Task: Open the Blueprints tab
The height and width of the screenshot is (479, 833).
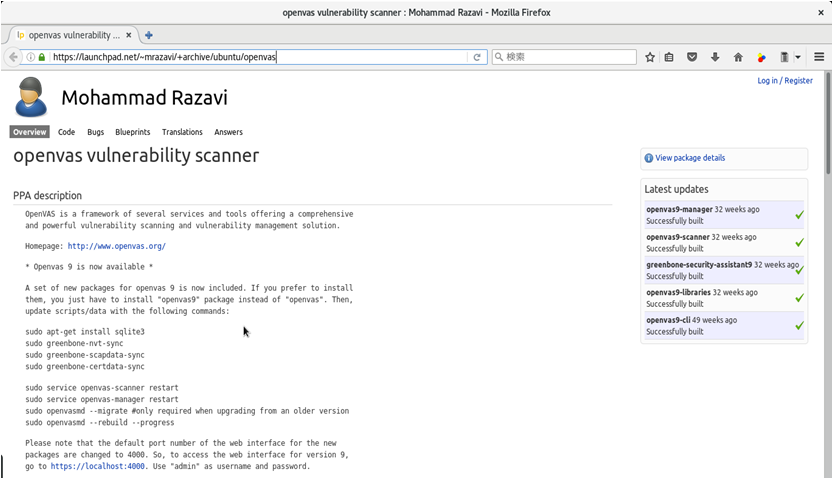Action: click(133, 132)
